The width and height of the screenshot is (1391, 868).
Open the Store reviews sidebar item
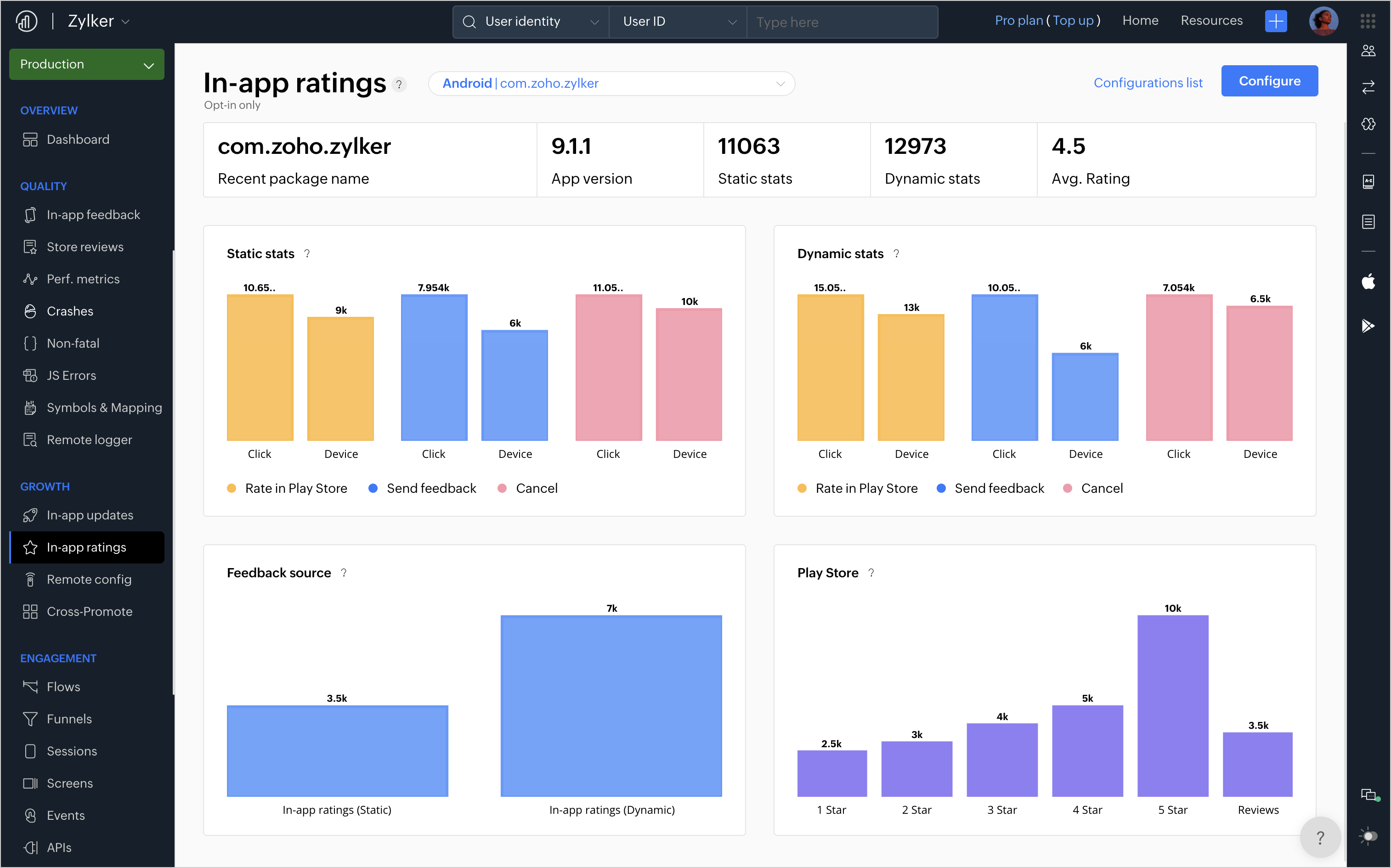pos(87,247)
